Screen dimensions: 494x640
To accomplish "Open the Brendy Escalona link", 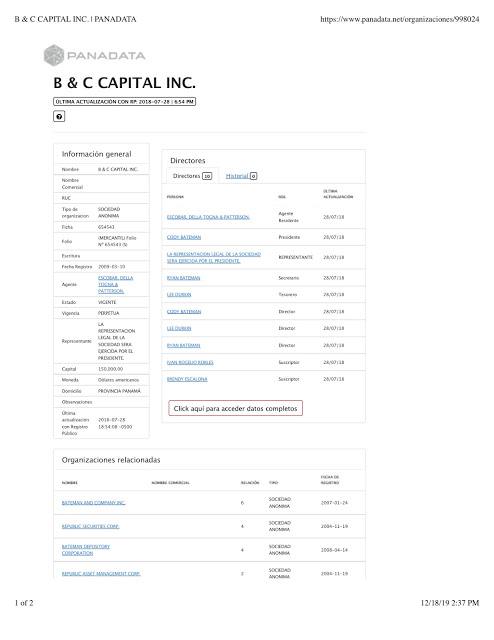I will (x=187, y=379).
